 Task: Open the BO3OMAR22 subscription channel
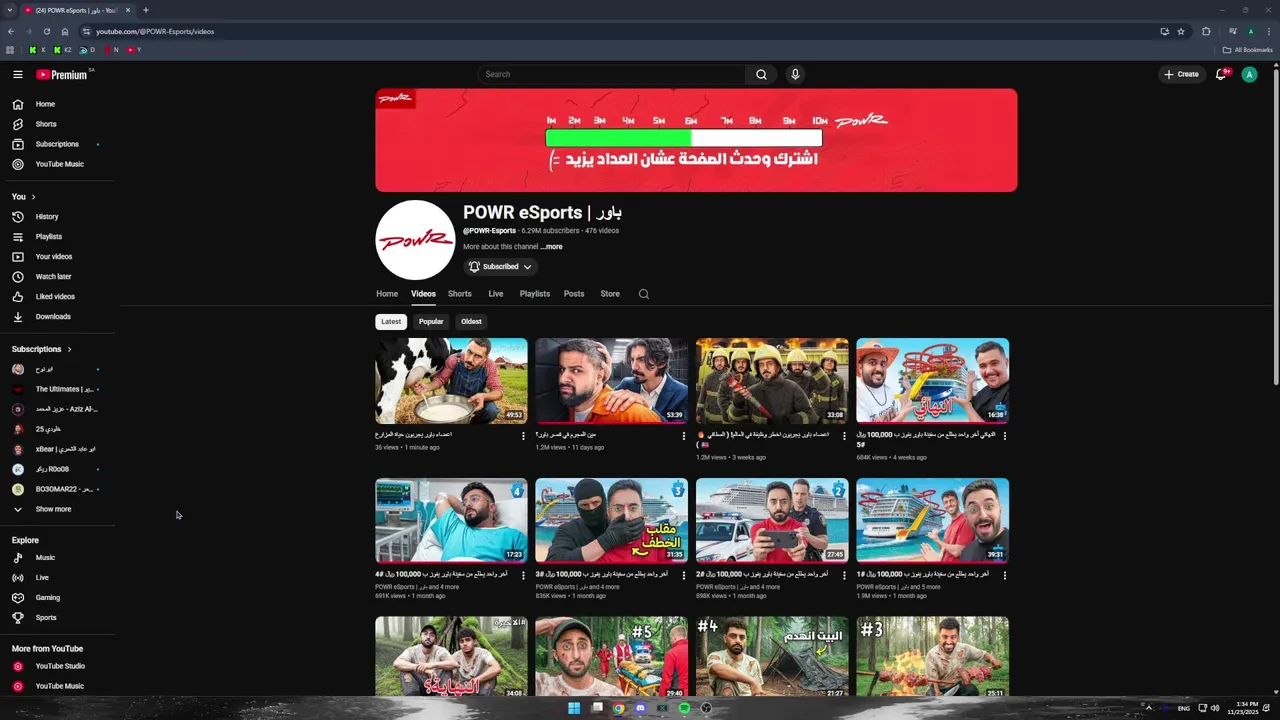tap(57, 489)
